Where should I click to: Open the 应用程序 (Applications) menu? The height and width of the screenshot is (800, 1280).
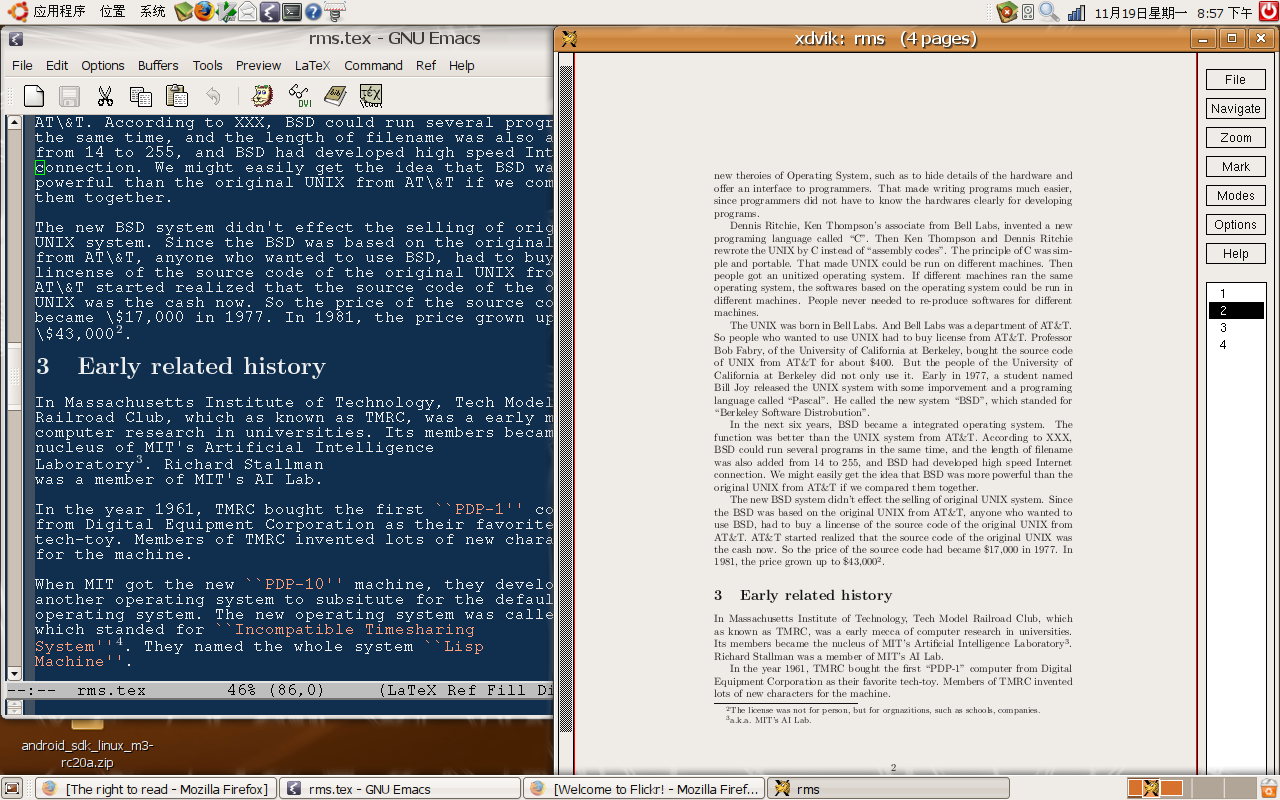(x=59, y=12)
